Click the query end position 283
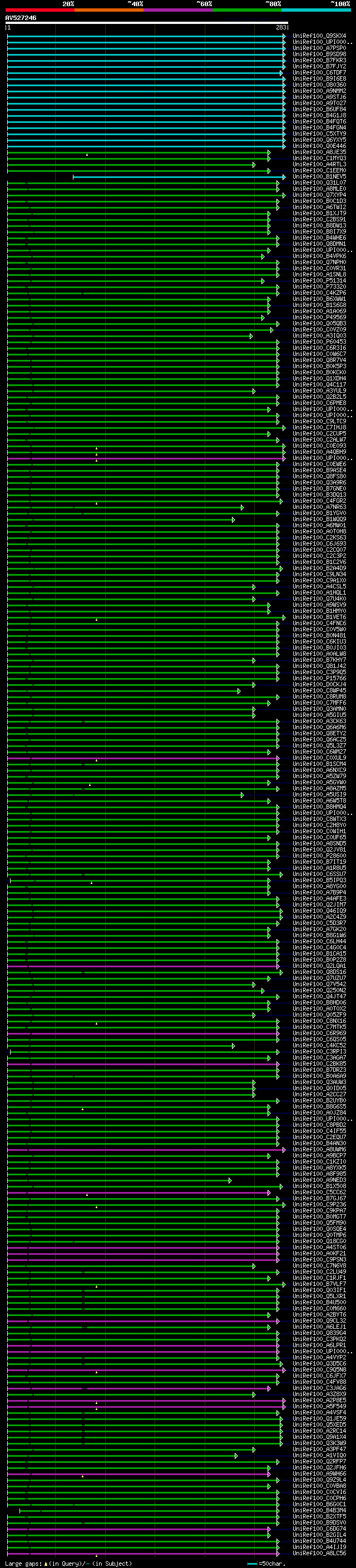Image resolution: width=356 pixels, height=1568 pixels. tap(280, 27)
